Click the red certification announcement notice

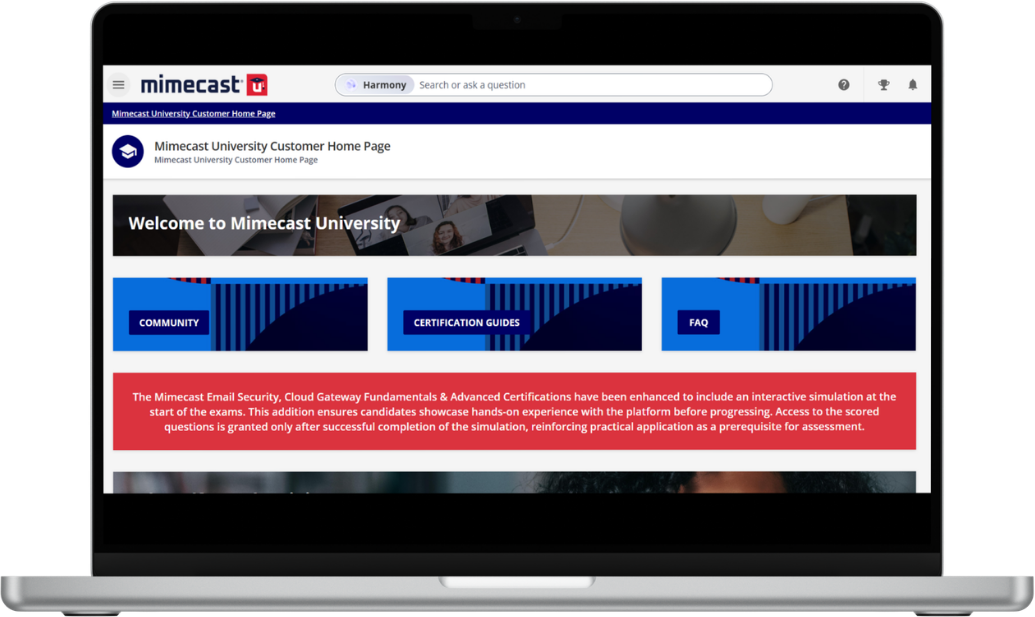coord(514,411)
